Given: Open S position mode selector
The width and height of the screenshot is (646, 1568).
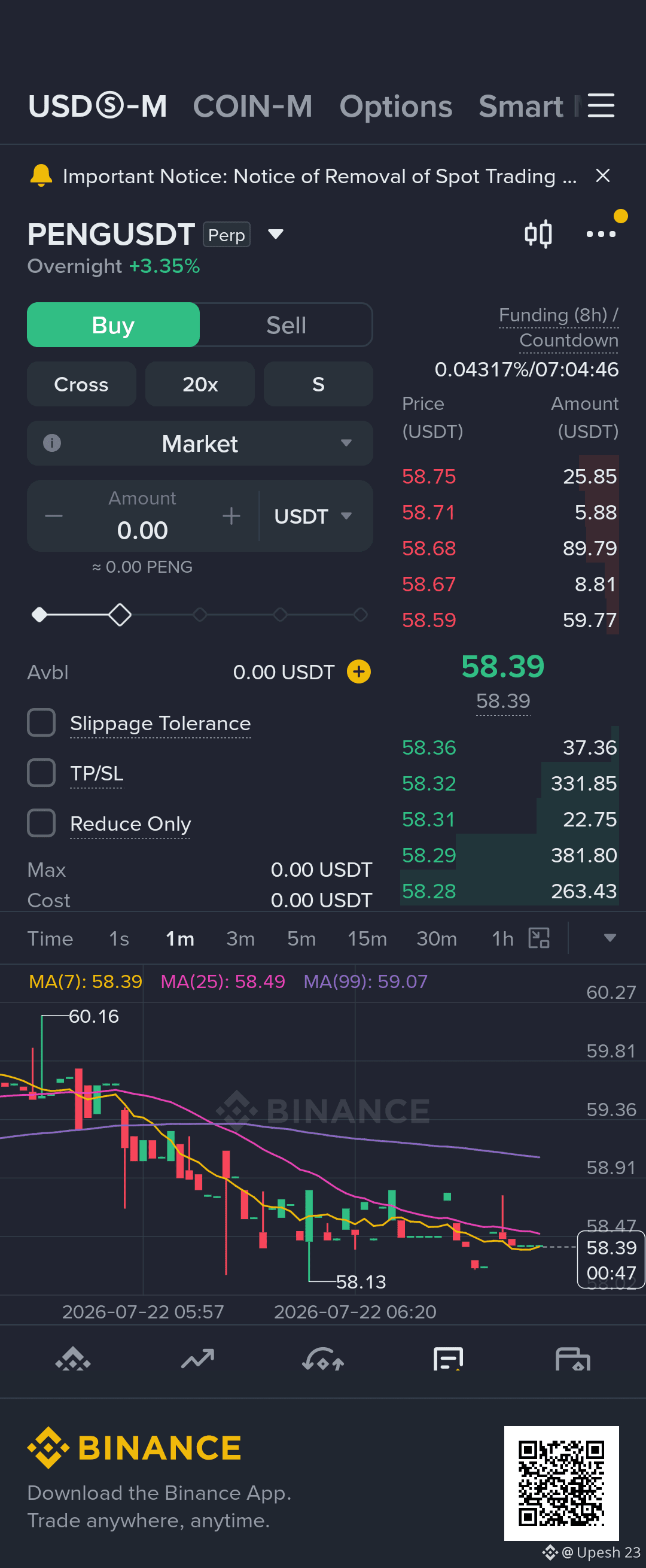Looking at the screenshot, I should 318,384.
